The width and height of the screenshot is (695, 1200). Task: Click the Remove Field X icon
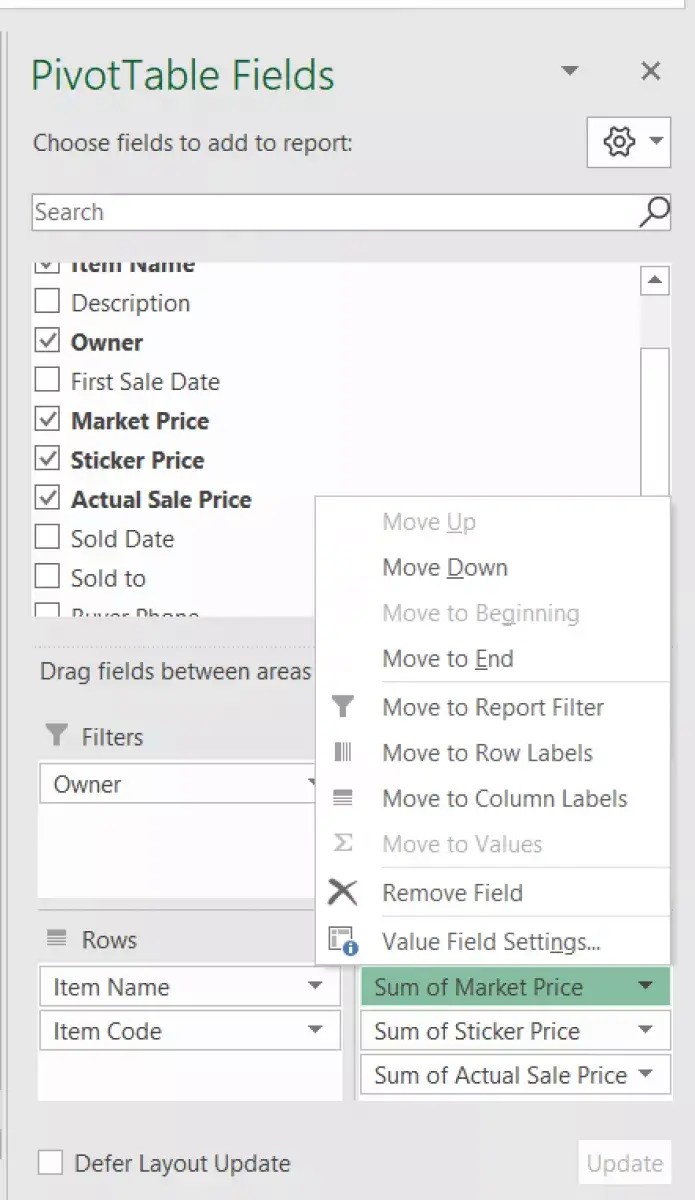click(x=344, y=891)
